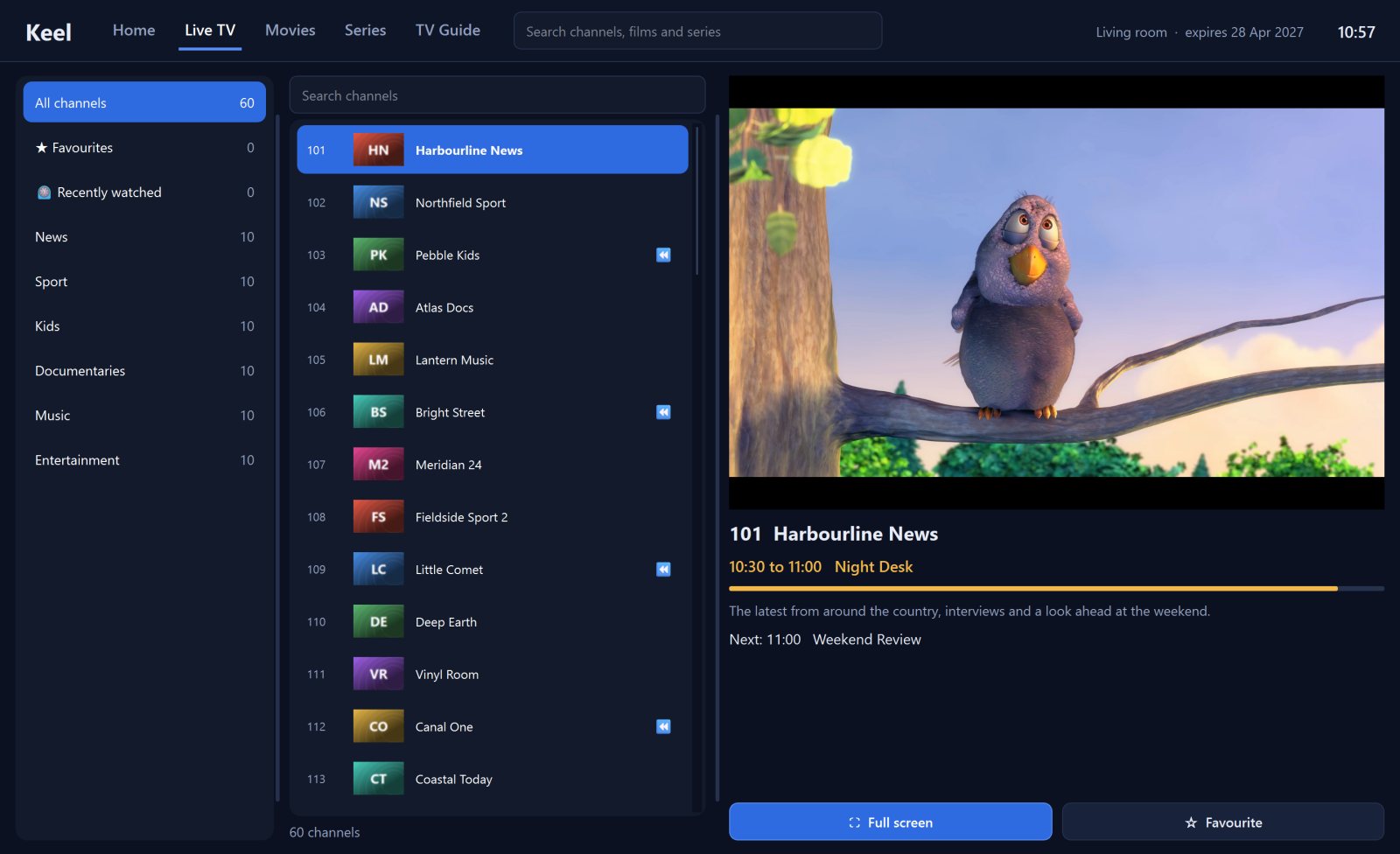Select Canal One channel 112
1400x854 pixels.
click(x=493, y=726)
